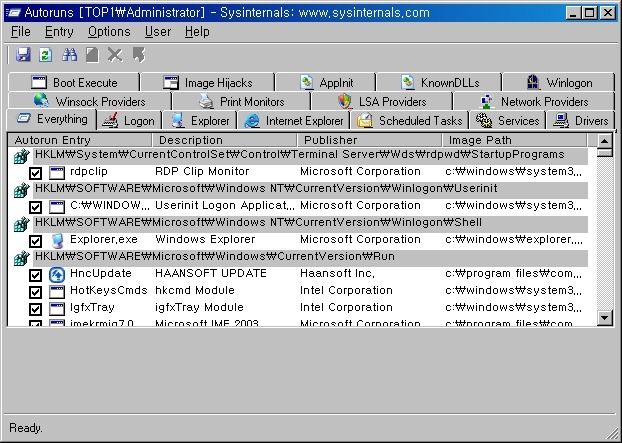Image resolution: width=622 pixels, height=443 pixels.
Task: Click the HncUpdate entry icon
Action: (x=57, y=274)
